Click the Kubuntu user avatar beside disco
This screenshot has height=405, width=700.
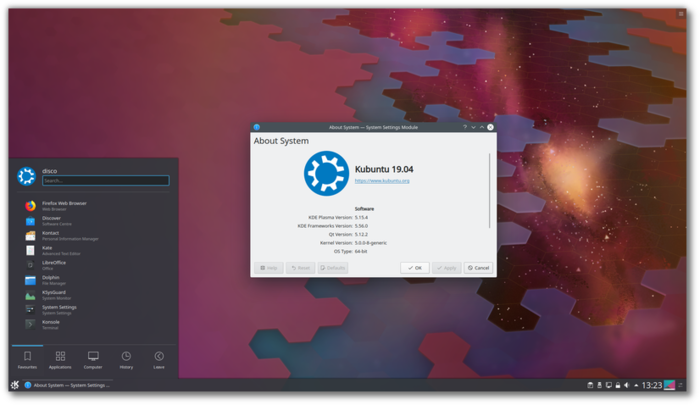coord(26,176)
